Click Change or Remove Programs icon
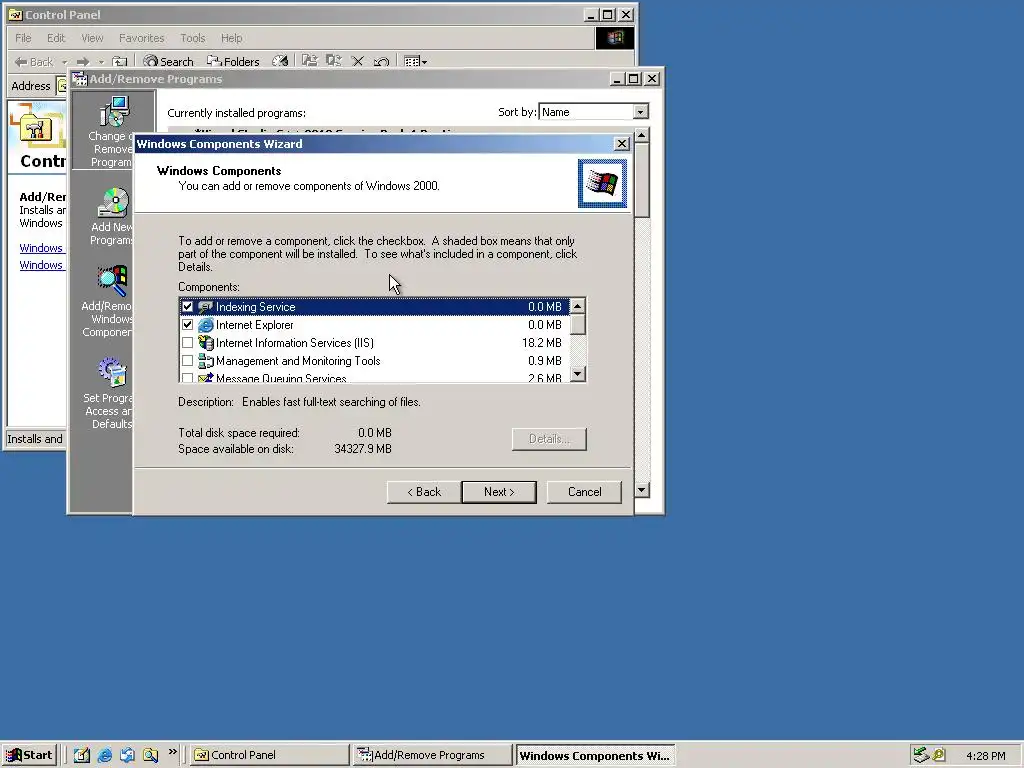 114,111
